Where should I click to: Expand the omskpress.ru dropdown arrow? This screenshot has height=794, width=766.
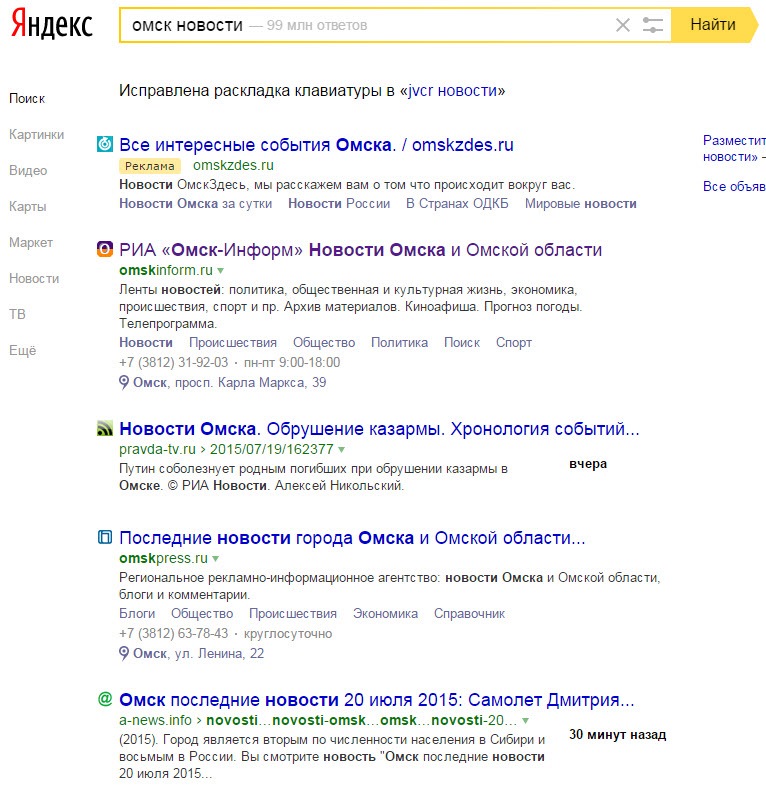tap(216, 559)
